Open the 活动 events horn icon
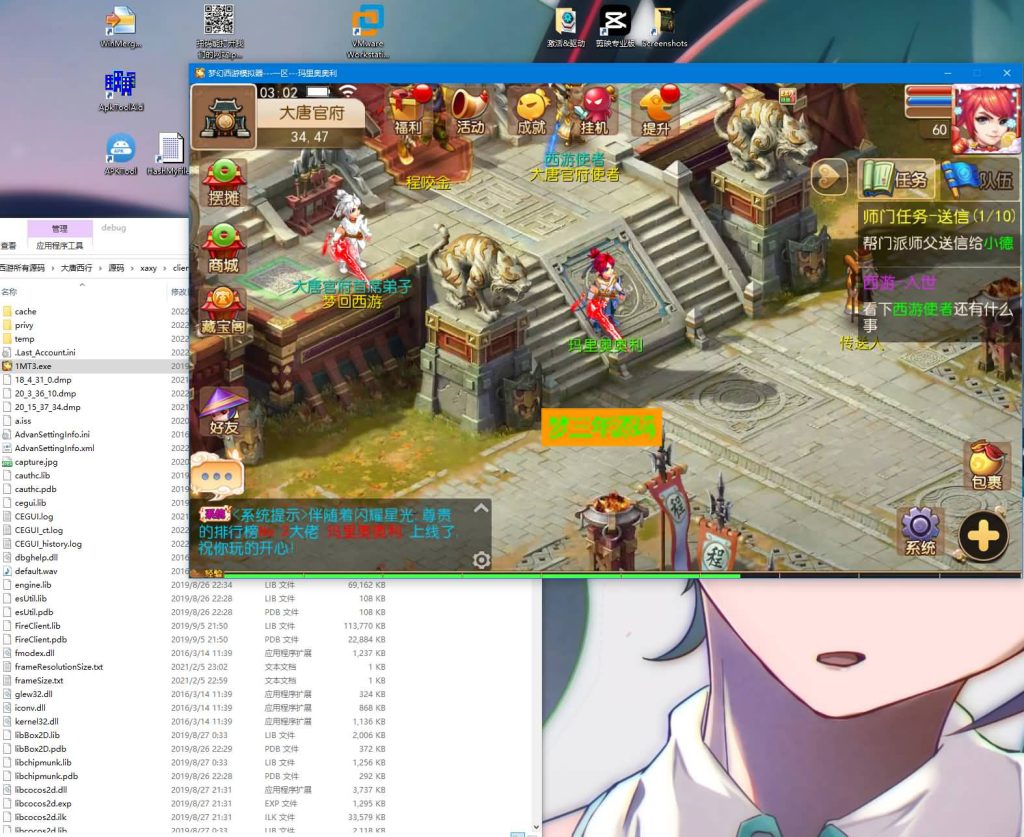 [469, 111]
